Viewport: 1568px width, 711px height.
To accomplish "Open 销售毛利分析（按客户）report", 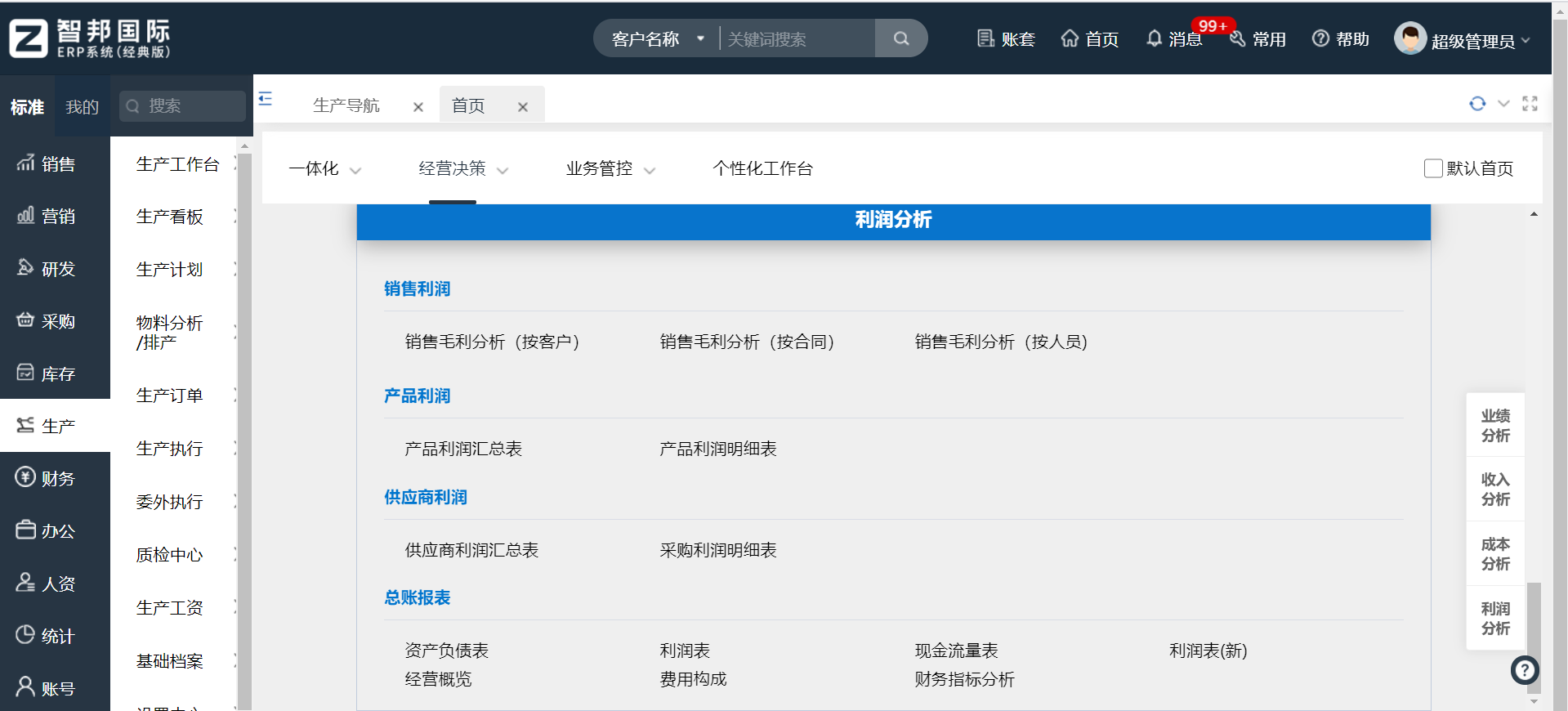I will pyautogui.click(x=492, y=342).
